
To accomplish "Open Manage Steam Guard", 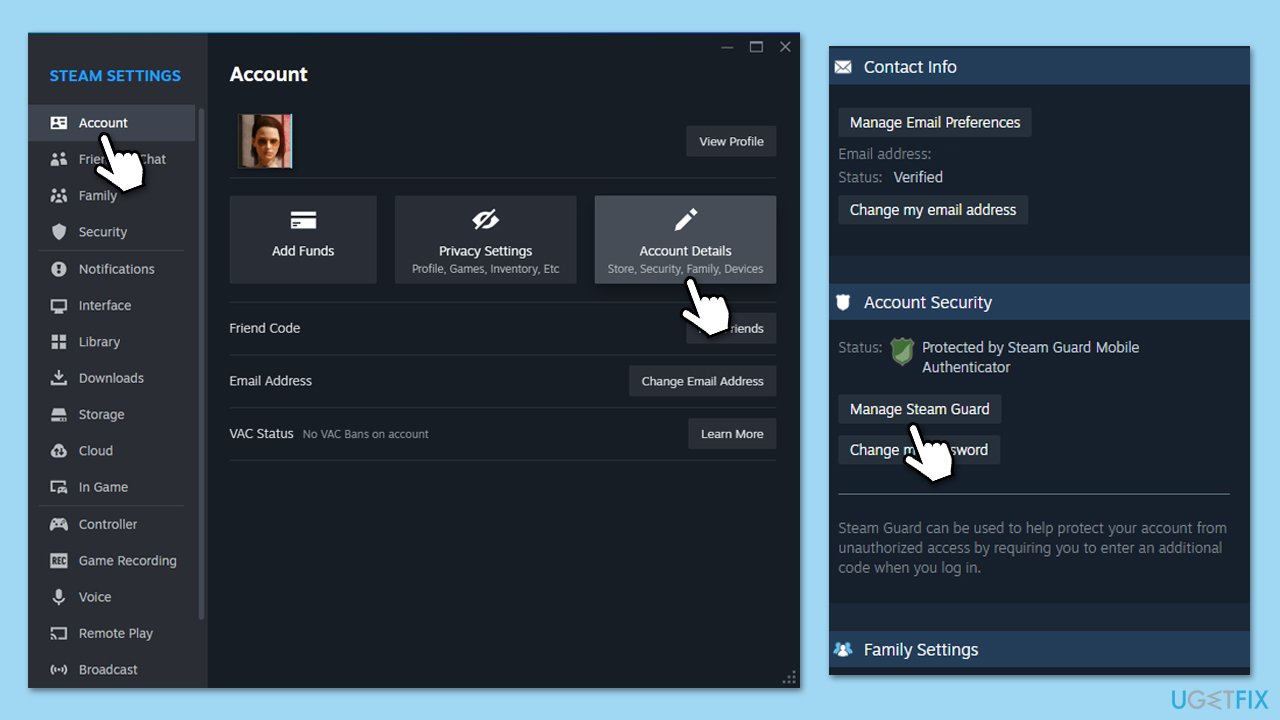I will (919, 408).
